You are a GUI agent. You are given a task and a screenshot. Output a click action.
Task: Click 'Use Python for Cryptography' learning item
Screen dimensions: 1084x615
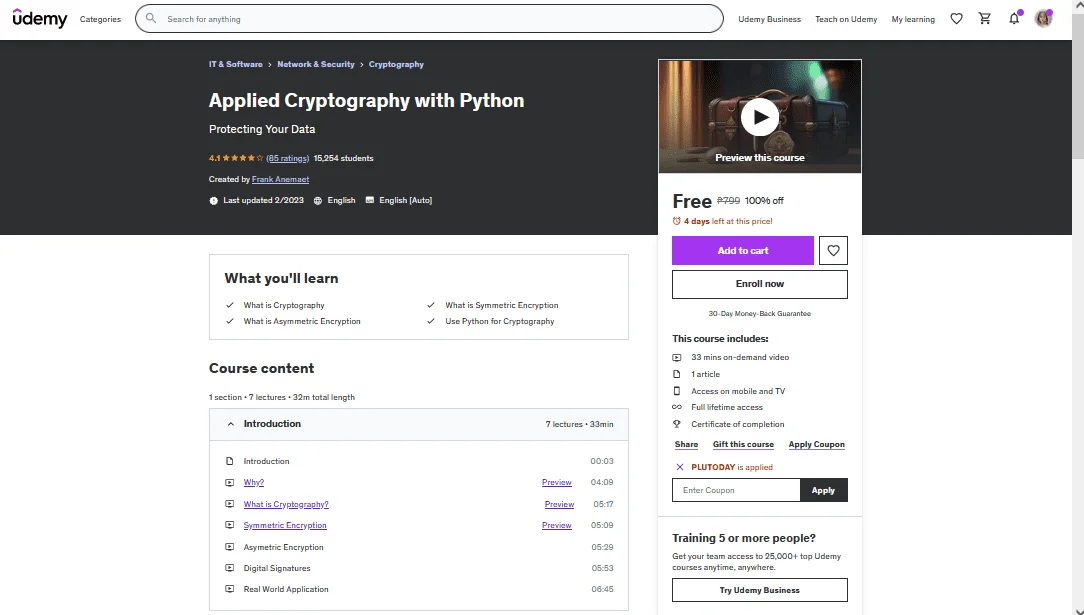[x=500, y=321]
